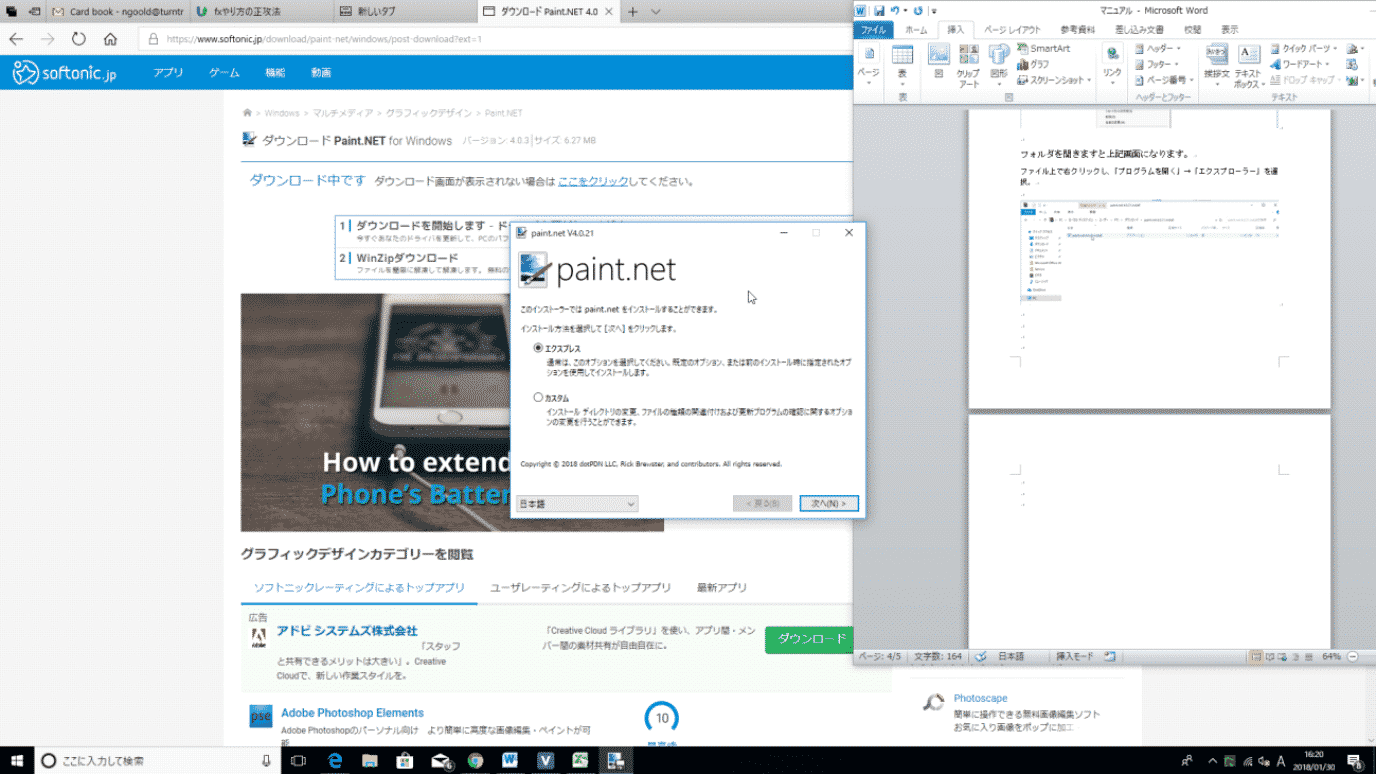Open the ヘッダー dropdown

(x=1158, y=48)
